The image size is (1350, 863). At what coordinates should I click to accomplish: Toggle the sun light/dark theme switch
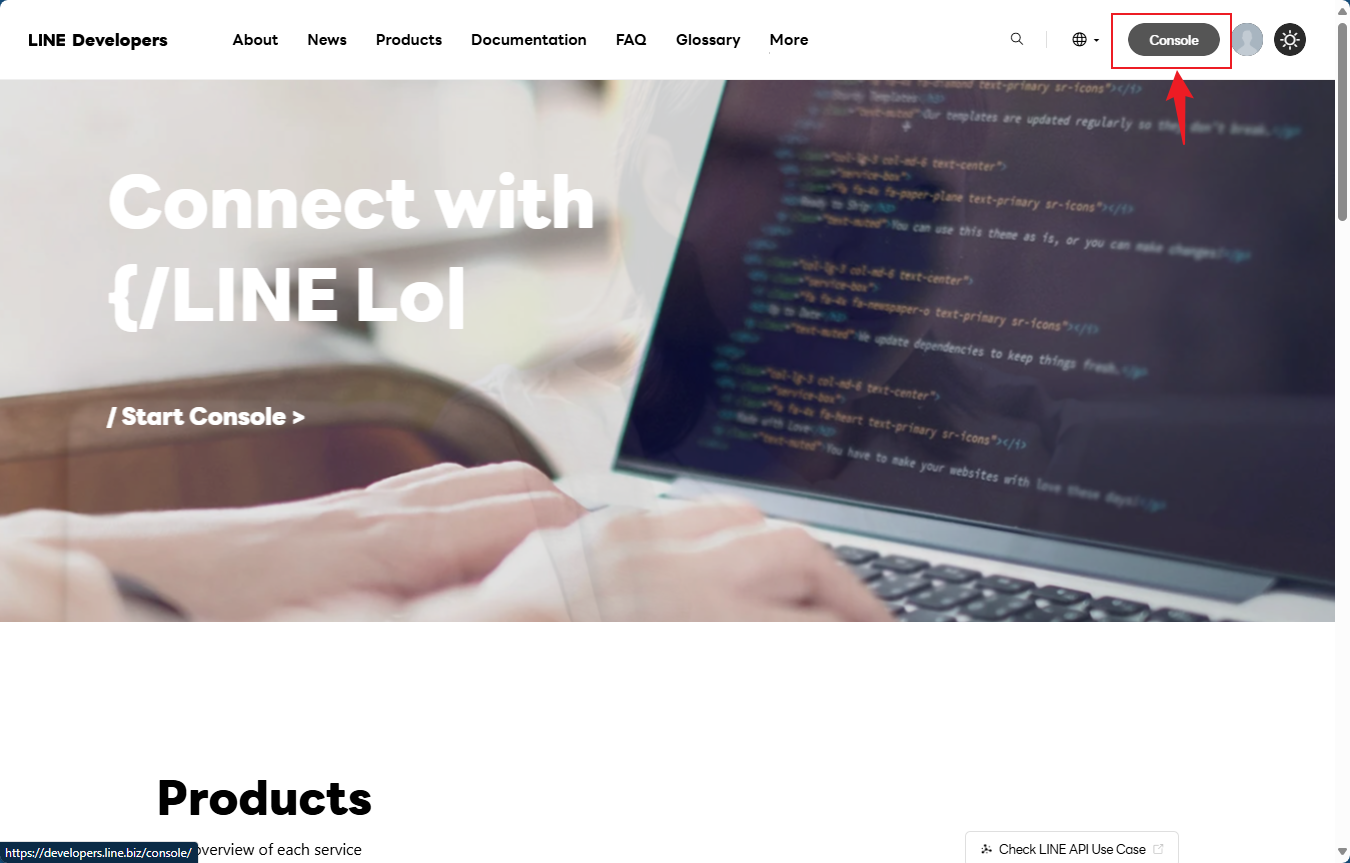1290,40
